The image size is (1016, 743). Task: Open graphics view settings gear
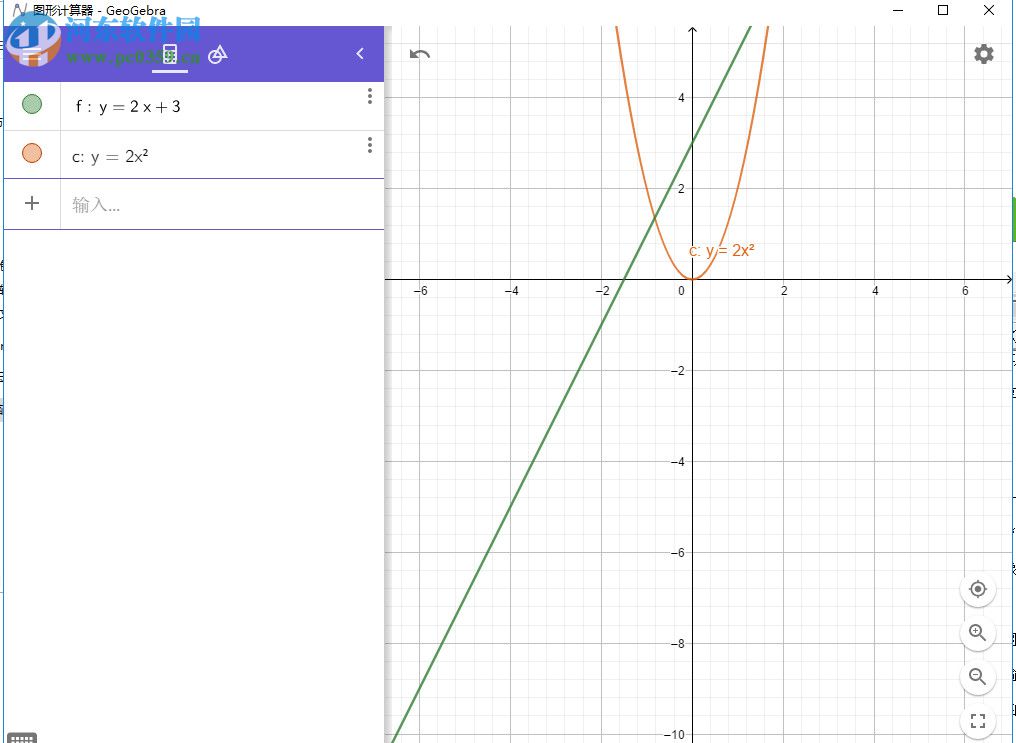coord(984,54)
